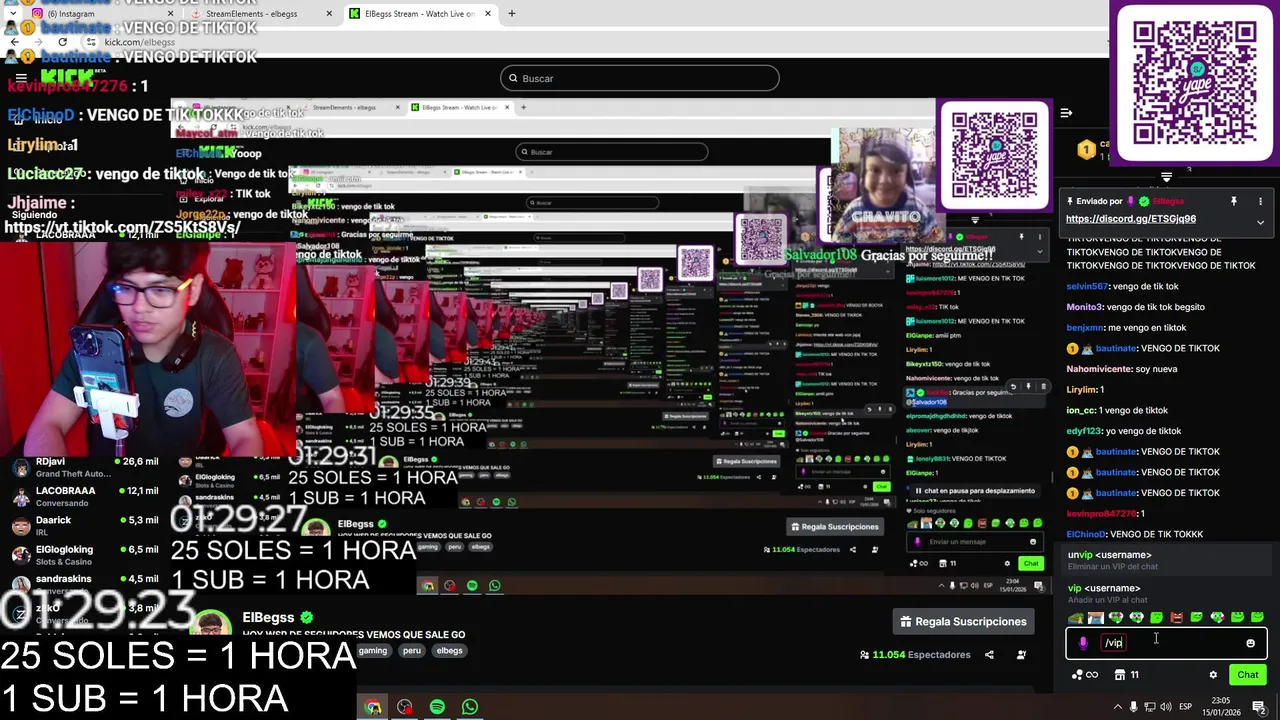The width and height of the screenshot is (1280, 720).
Task: Open WhatsApp from the taskbar
Action: pos(470,707)
